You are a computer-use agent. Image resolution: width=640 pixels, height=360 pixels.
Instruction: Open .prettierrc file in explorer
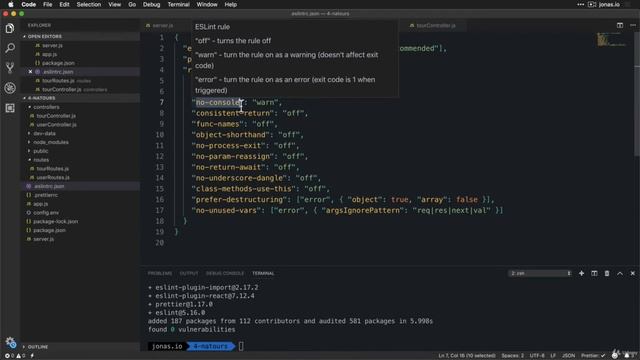coord(46,195)
